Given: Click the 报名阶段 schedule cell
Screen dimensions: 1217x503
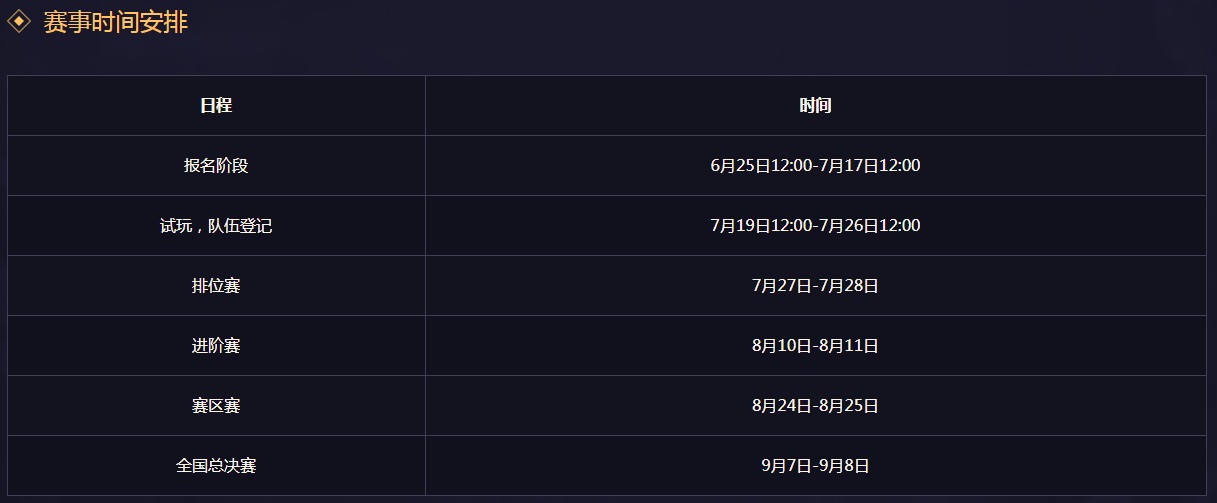Looking at the screenshot, I should coord(216,165).
